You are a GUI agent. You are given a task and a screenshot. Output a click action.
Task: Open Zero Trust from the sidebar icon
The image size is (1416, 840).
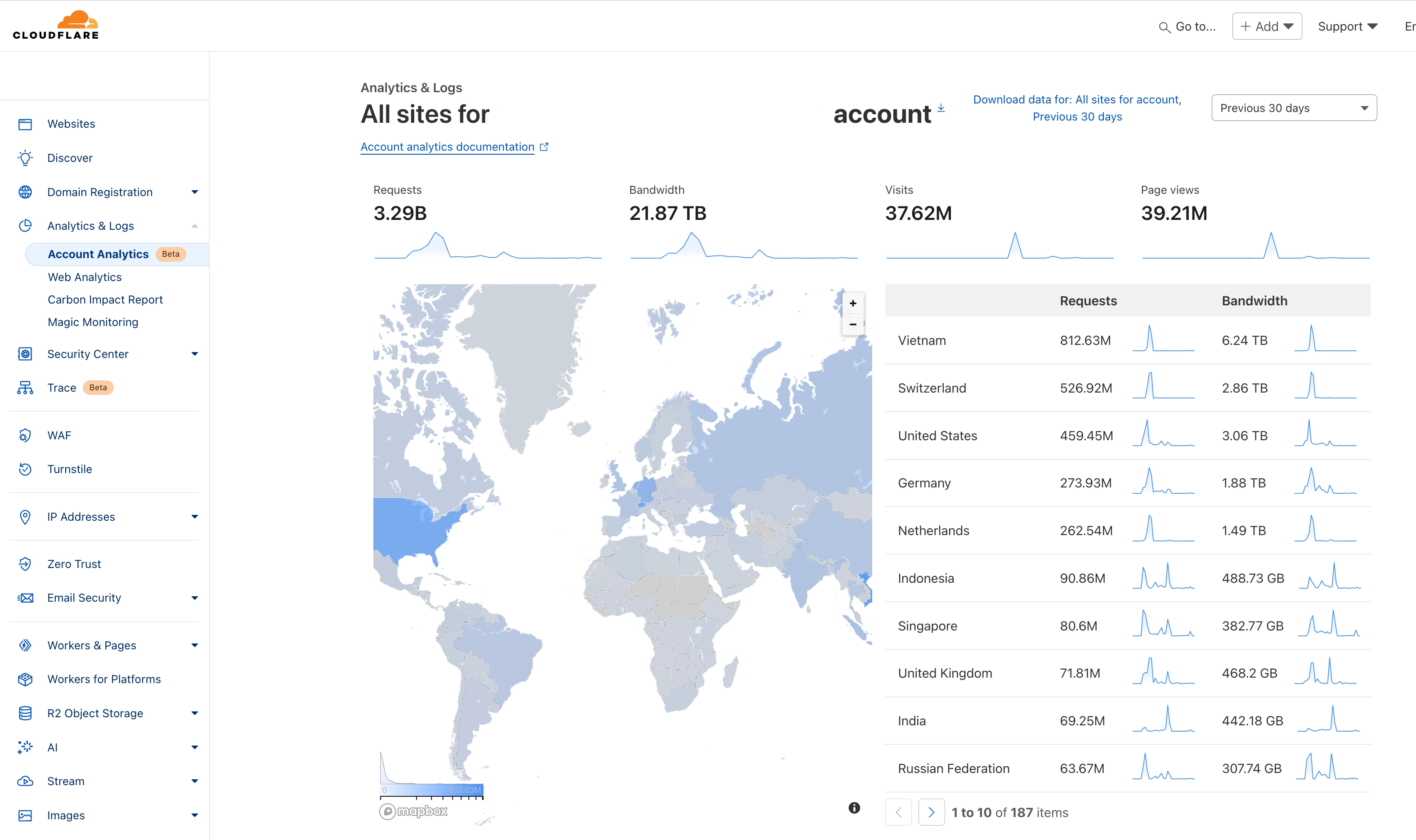[x=25, y=564]
